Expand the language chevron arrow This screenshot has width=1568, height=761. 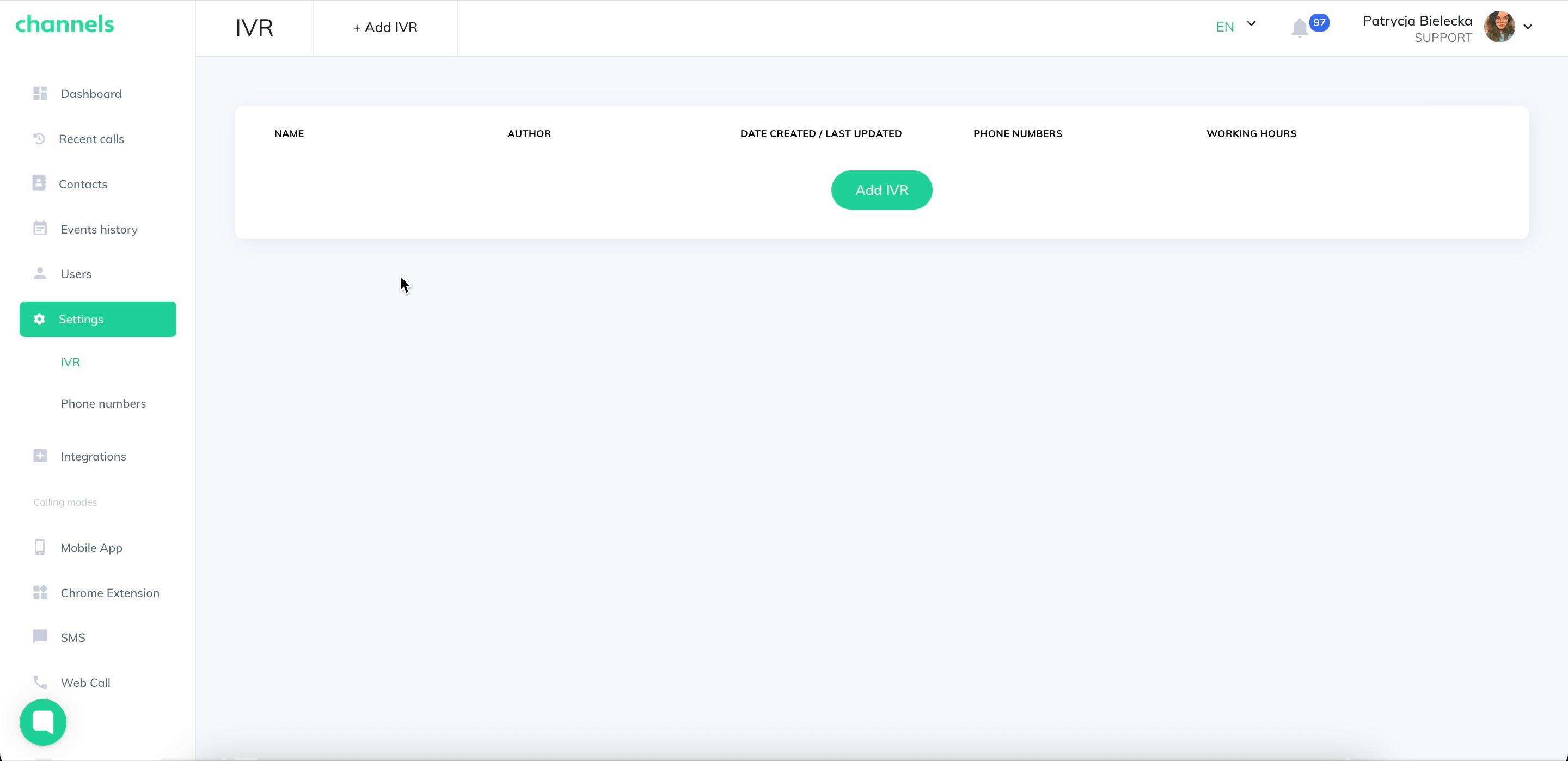(1252, 24)
